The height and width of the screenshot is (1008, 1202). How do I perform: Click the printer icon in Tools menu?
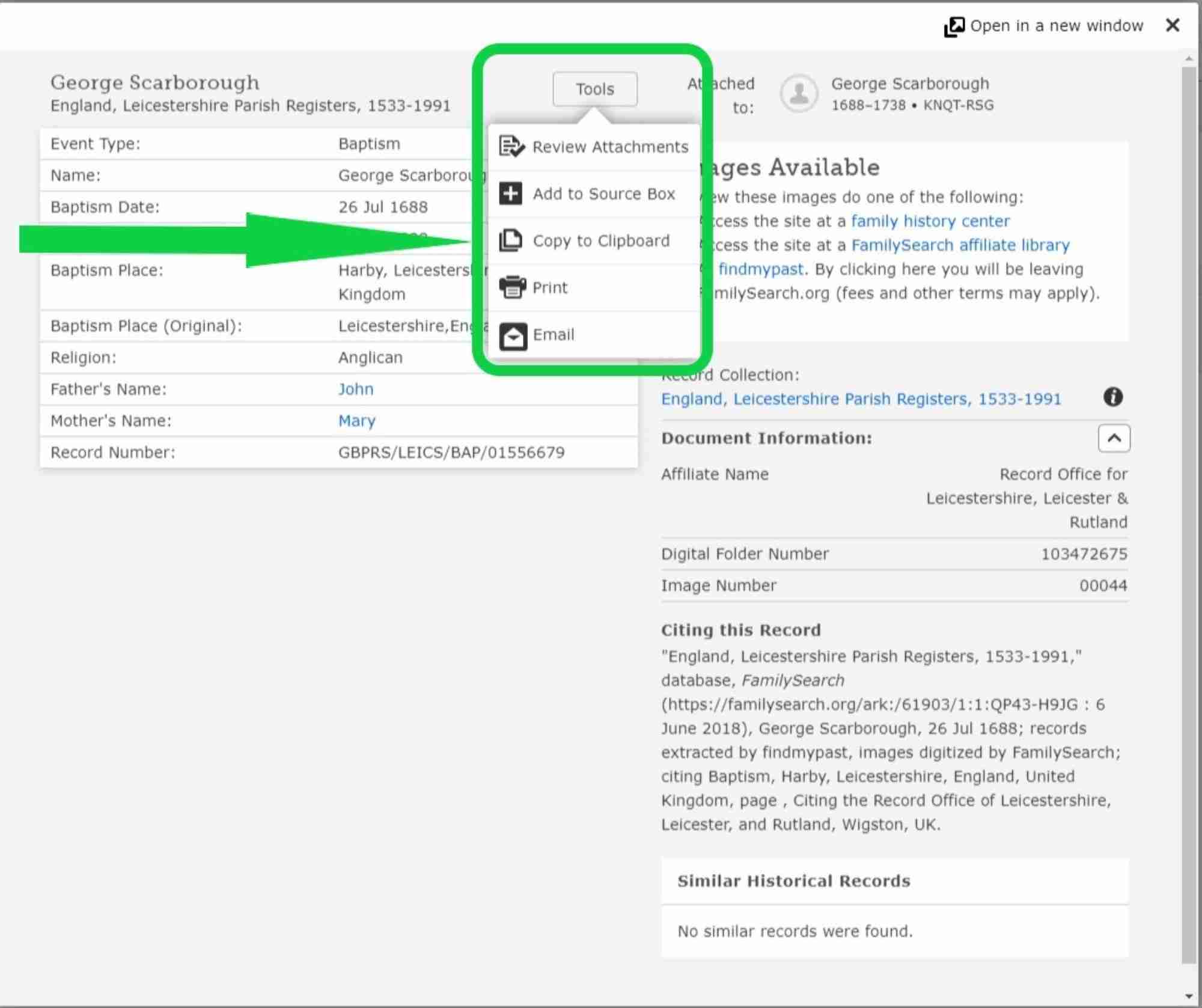point(512,287)
